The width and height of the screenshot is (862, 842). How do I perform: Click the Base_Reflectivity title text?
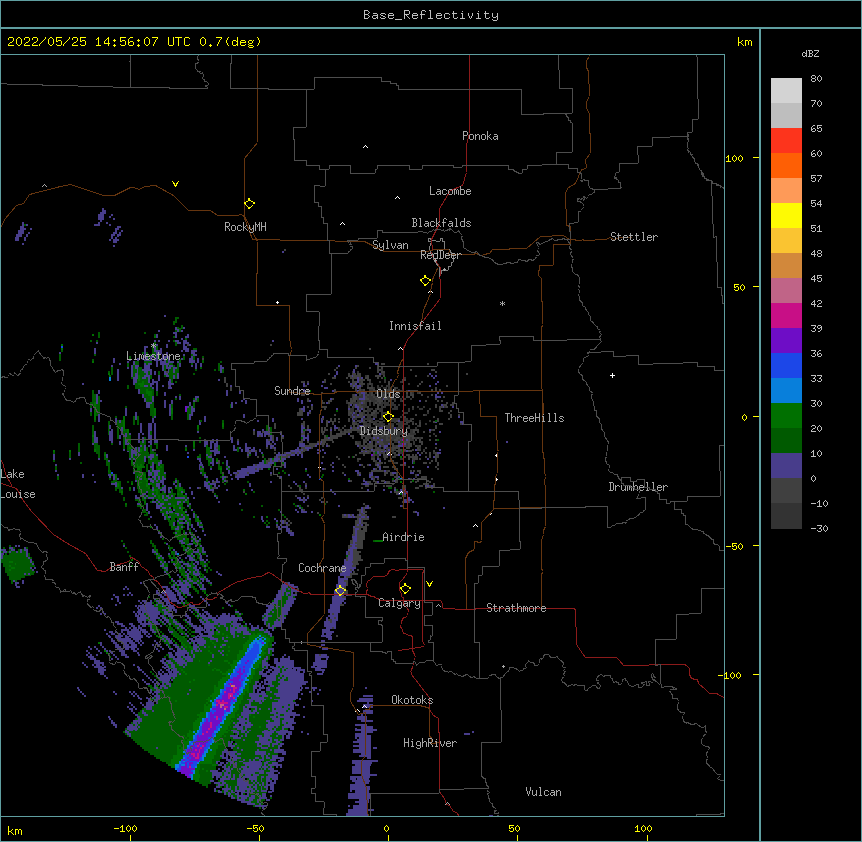pyautogui.click(x=431, y=15)
